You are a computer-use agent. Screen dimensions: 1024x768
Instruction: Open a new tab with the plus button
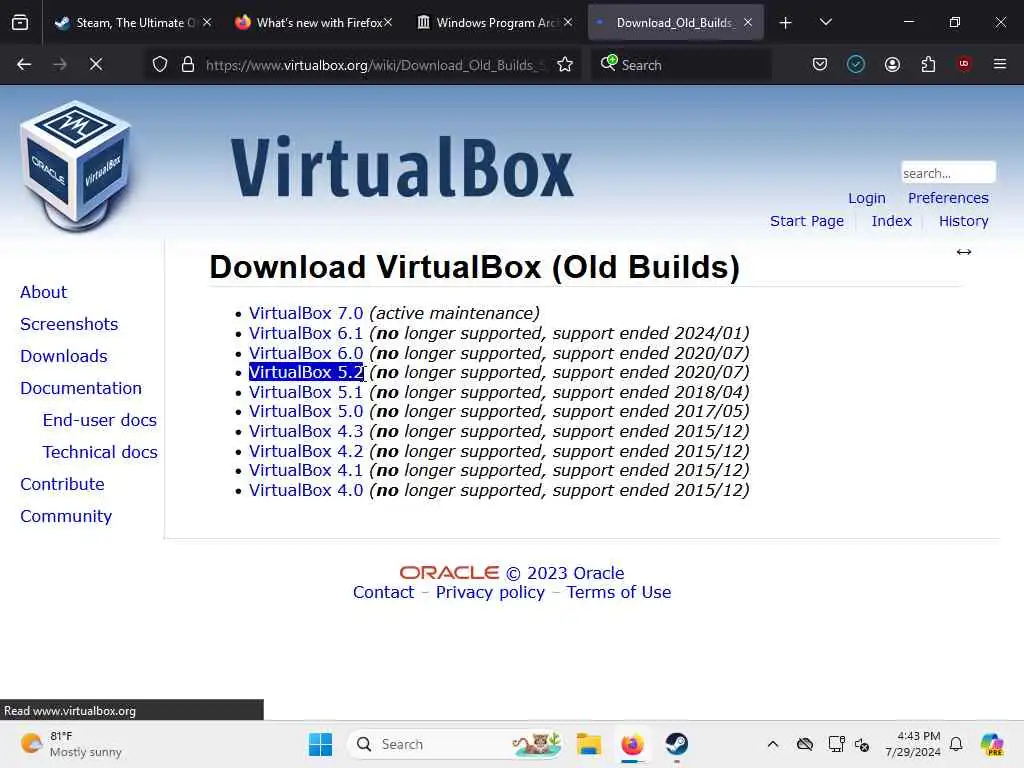(x=786, y=23)
